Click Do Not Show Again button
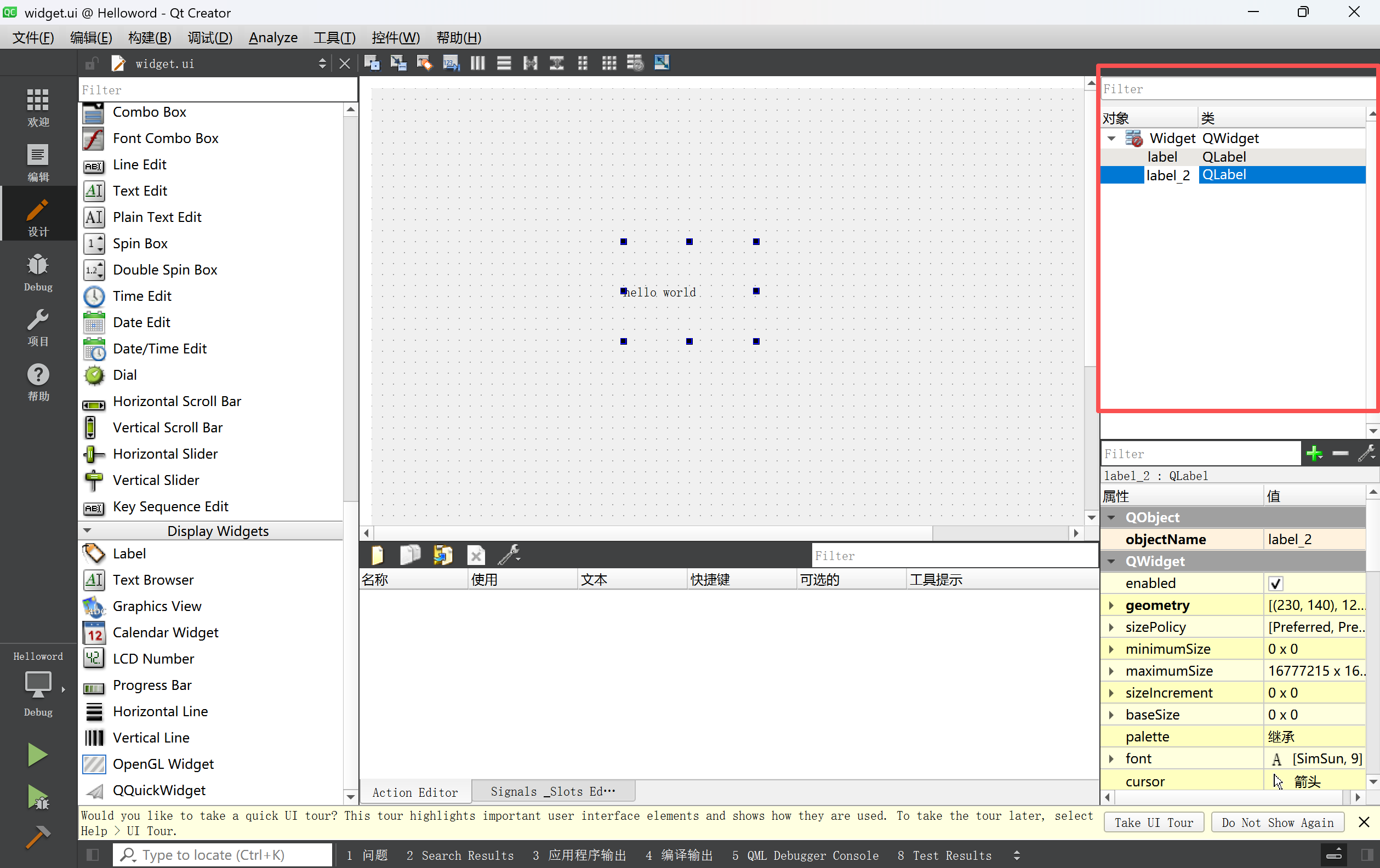Viewport: 1380px width, 868px height. pyautogui.click(x=1277, y=822)
